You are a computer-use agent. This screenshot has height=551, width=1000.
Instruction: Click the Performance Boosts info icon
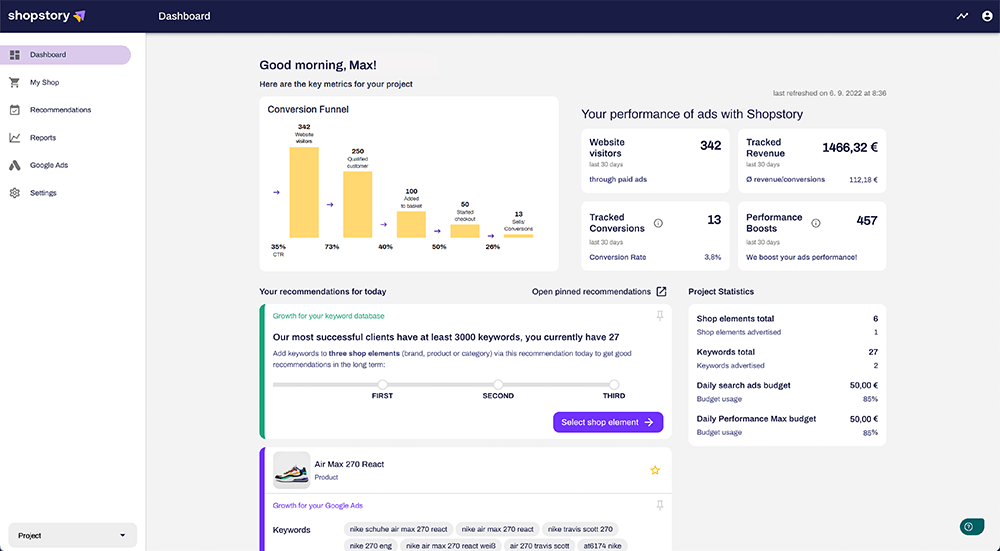(816, 223)
